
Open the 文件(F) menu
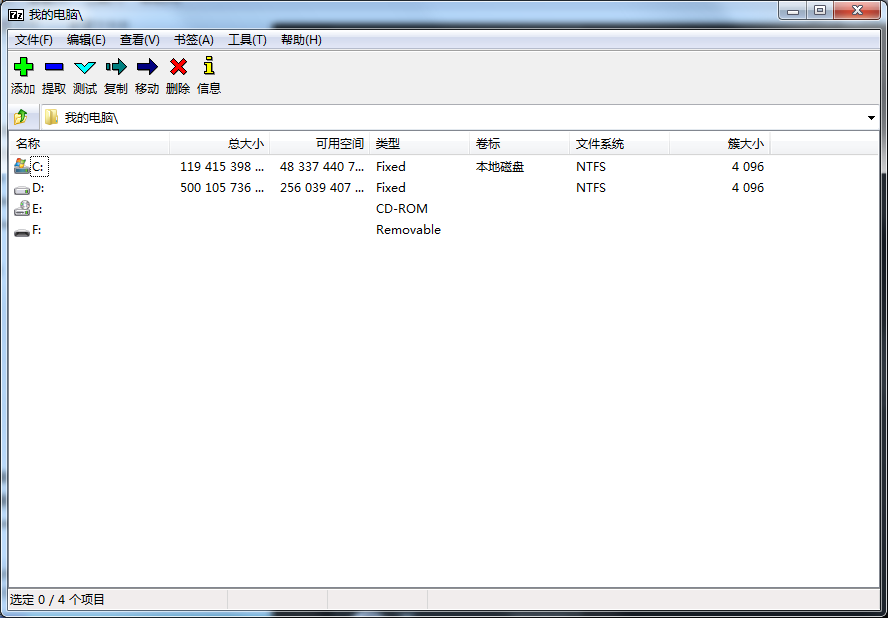pos(34,40)
